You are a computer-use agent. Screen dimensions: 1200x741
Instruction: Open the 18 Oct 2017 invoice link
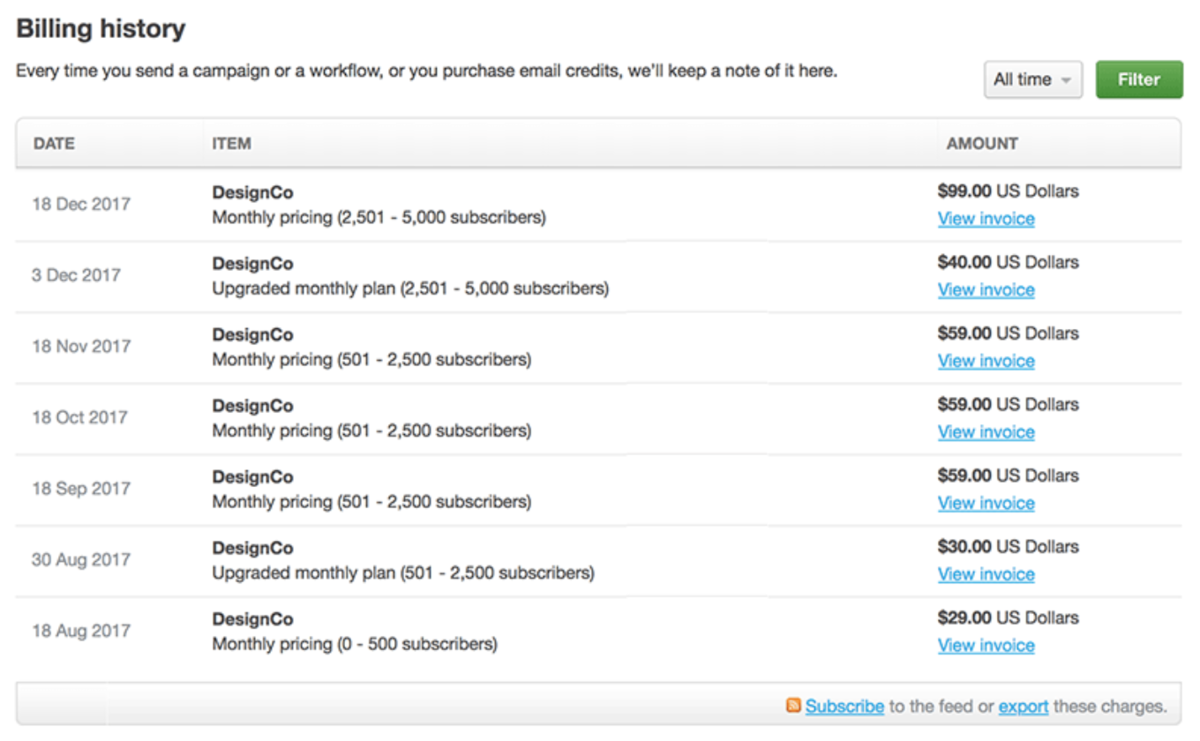point(985,432)
